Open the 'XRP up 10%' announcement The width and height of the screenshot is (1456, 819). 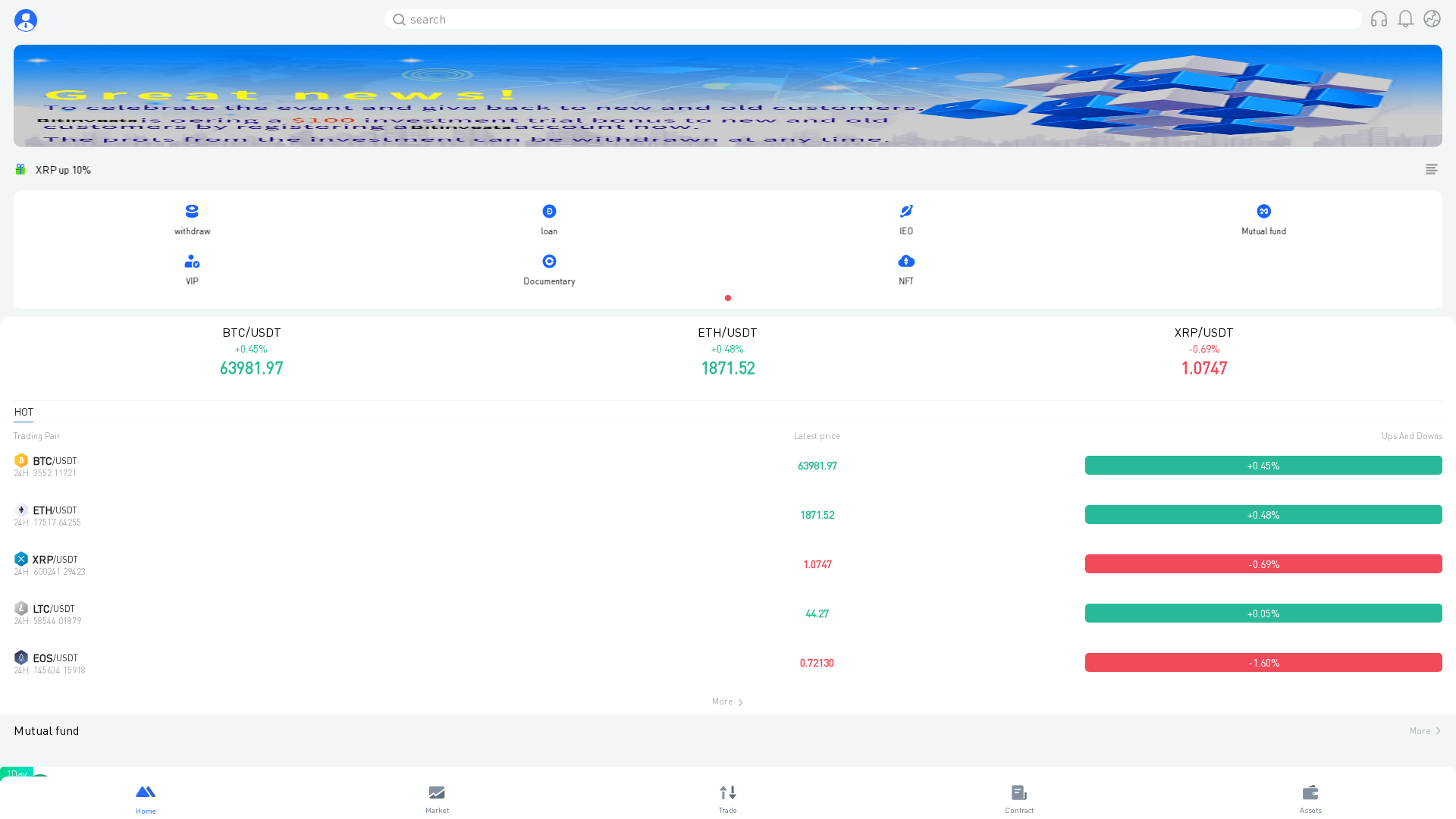coord(63,170)
